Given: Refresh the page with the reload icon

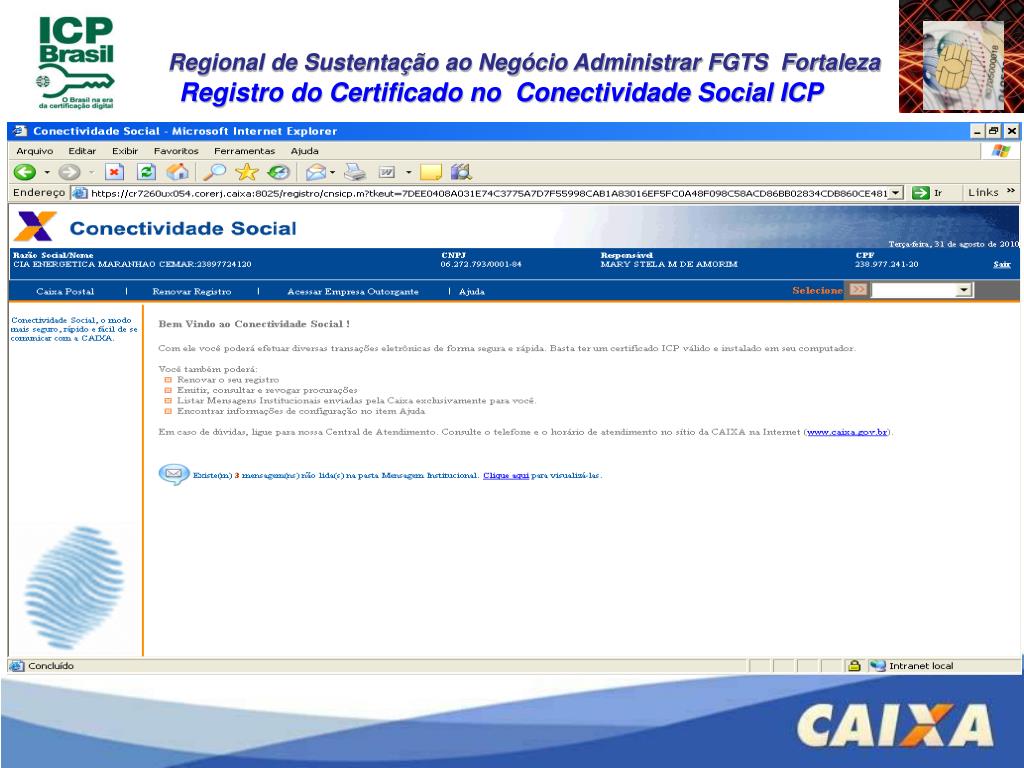Looking at the screenshot, I should [x=146, y=172].
